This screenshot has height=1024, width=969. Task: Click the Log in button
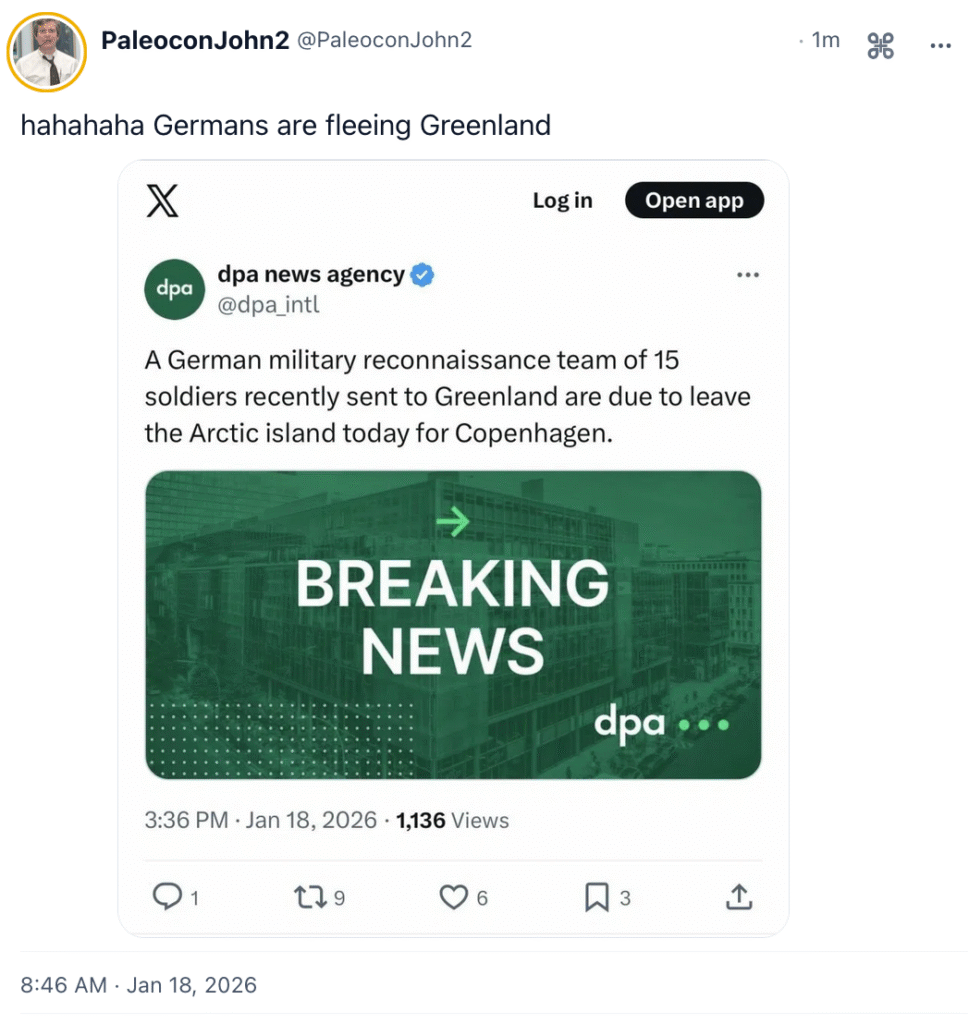pos(562,201)
